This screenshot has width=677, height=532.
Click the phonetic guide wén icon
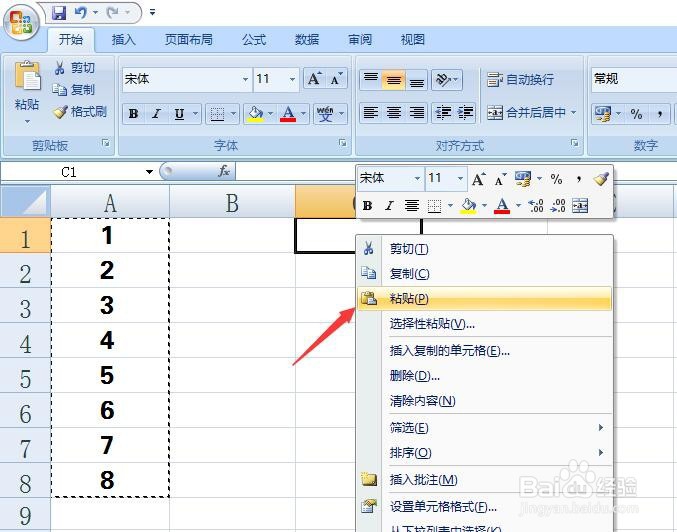point(325,114)
